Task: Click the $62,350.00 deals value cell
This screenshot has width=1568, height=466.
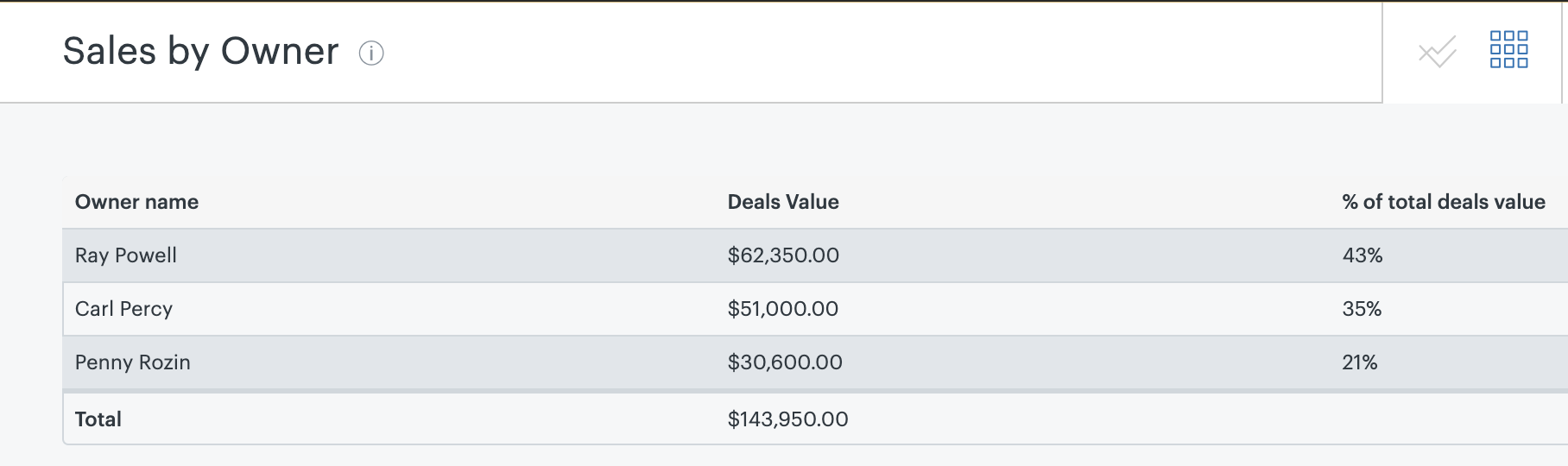Action: 783,255
